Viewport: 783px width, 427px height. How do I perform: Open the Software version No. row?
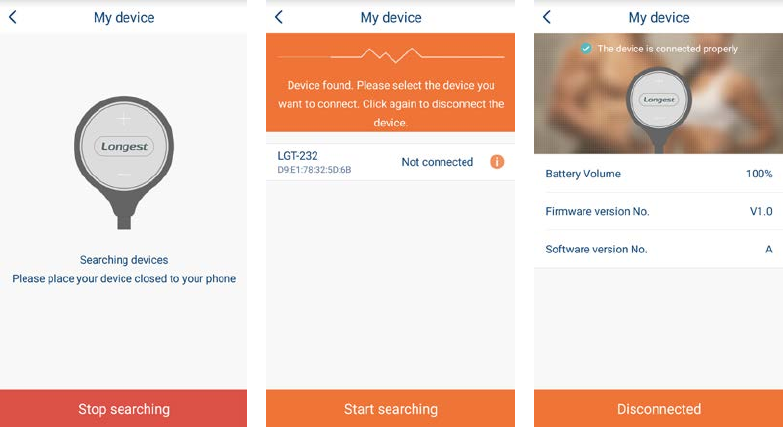[x=658, y=249]
